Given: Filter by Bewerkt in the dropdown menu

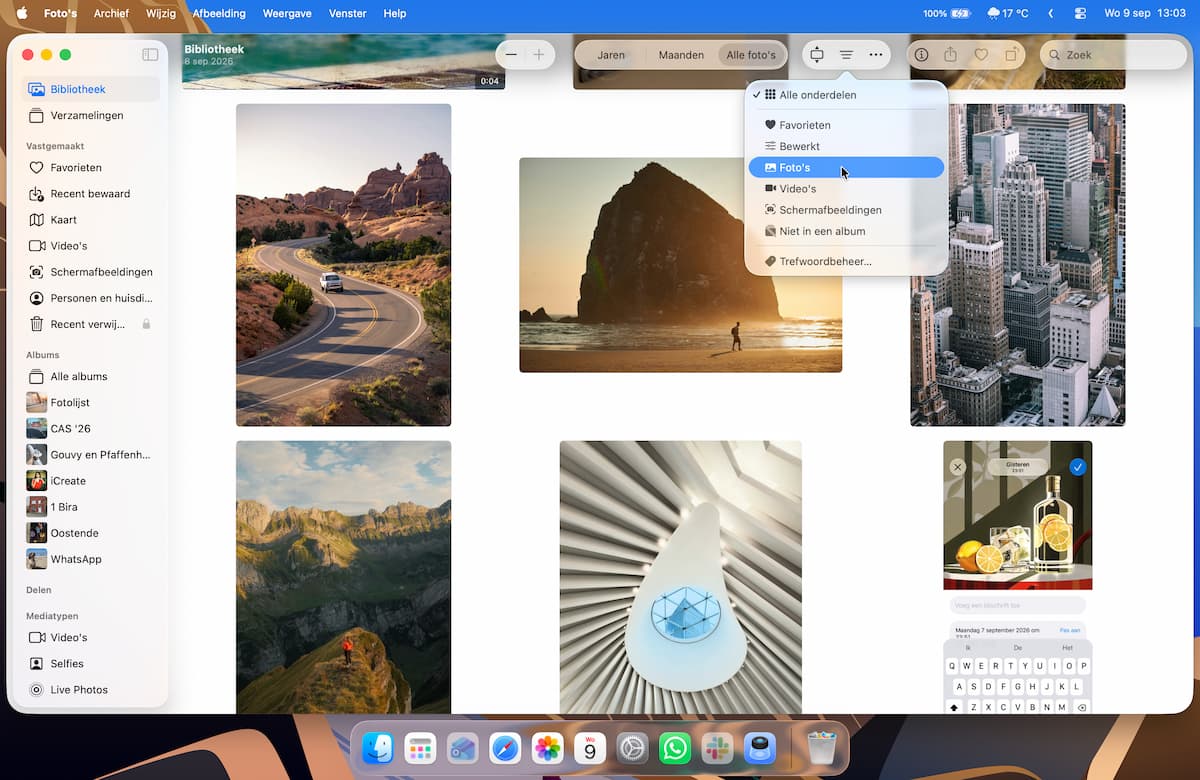Looking at the screenshot, I should (x=846, y=146).
